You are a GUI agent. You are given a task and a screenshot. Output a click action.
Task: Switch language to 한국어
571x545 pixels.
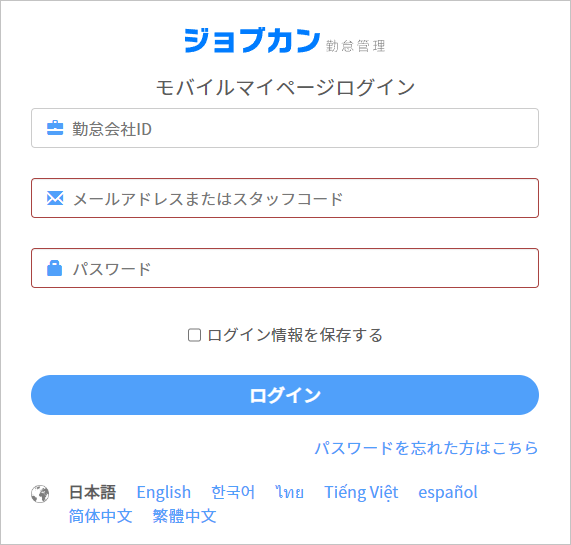[x=233, y=492]
